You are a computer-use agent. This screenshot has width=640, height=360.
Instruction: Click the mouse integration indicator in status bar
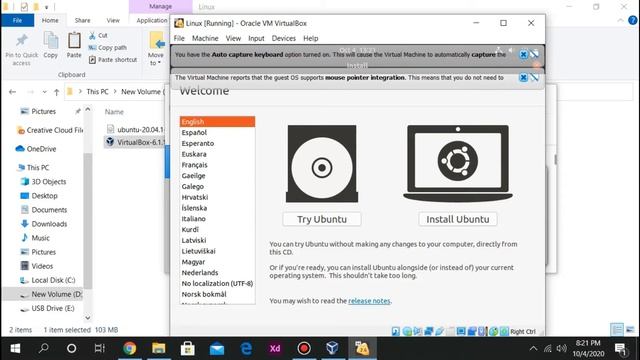[x=493, y=331]
